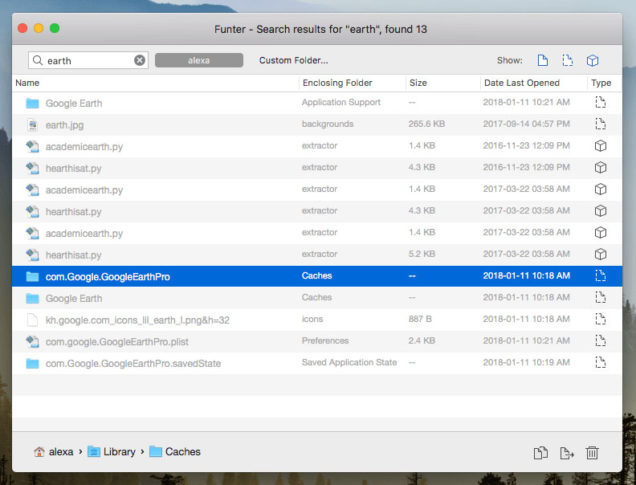
Task: Click image file icon of earth.jpg
Action: (x=32, y=125)
